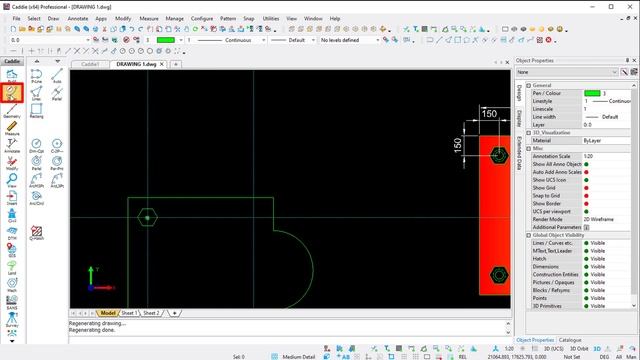Click the REL status bar button
The width and height of the screenshot is (640, 360).
(462, 357)
